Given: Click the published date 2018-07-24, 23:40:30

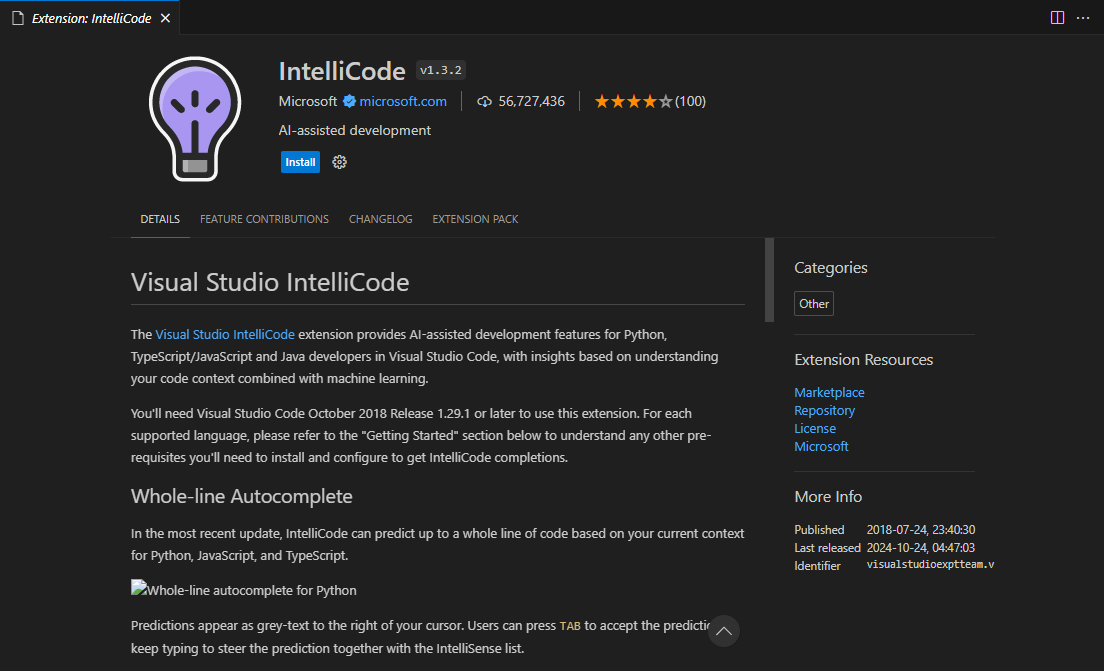Looking at the screenshot, I should pos(921,529).
